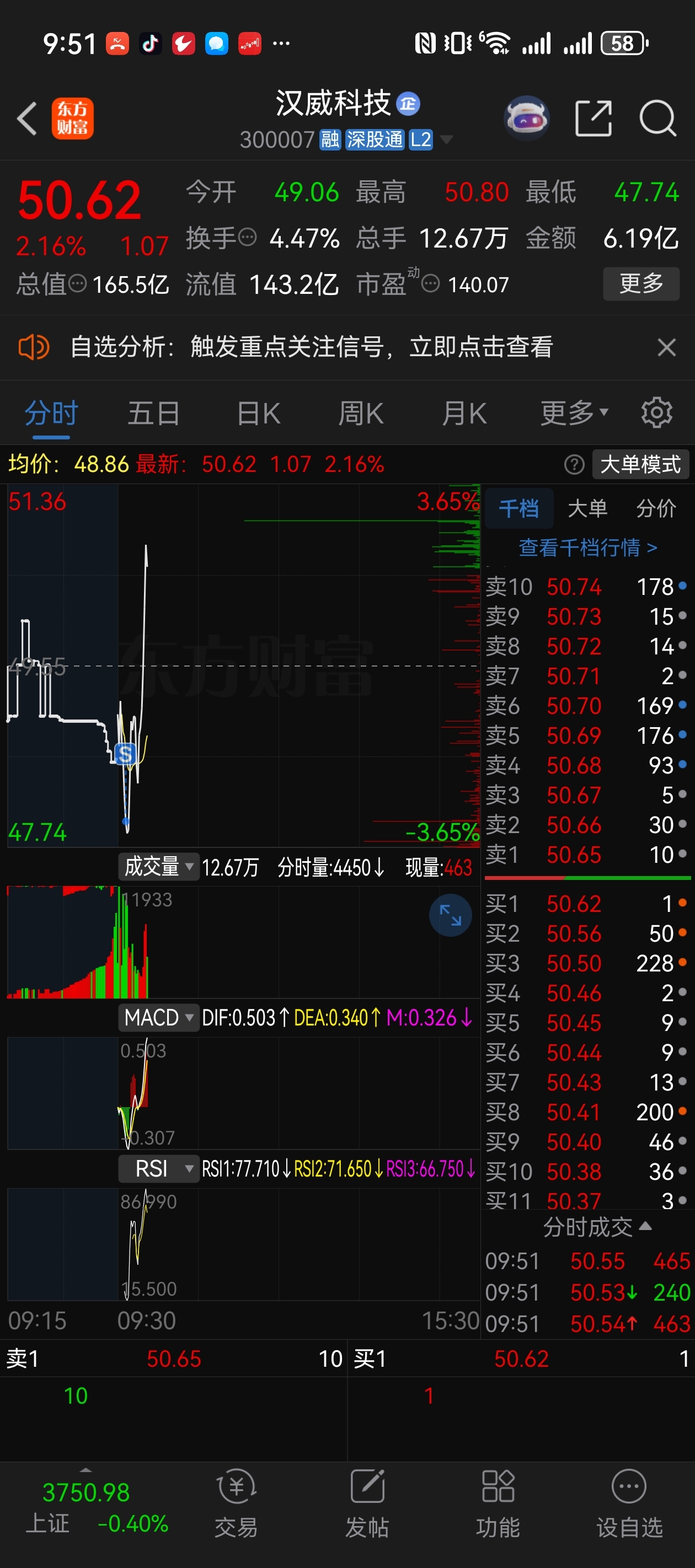Tap the battery indicator in status bar
This screenshot has width=695, height=1568.
pyautogui.click(x=624, y=43)
